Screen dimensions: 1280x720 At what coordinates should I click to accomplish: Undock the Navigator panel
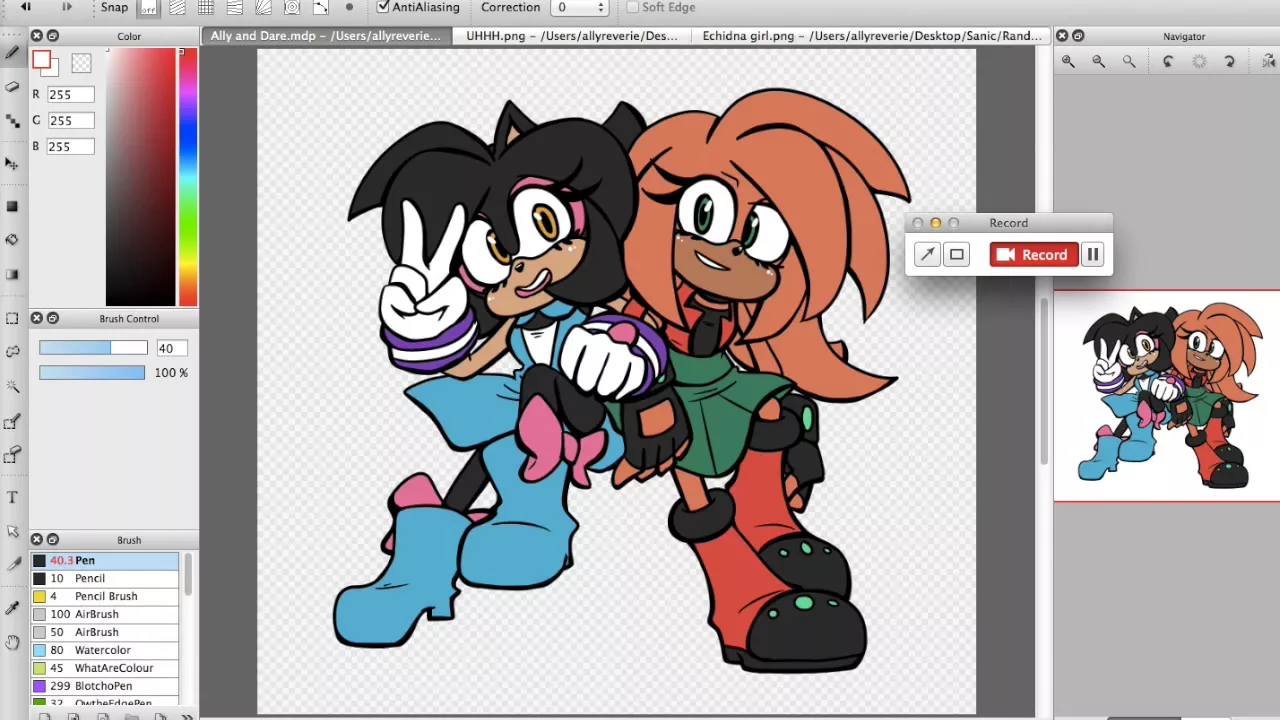coord(1078,36)
